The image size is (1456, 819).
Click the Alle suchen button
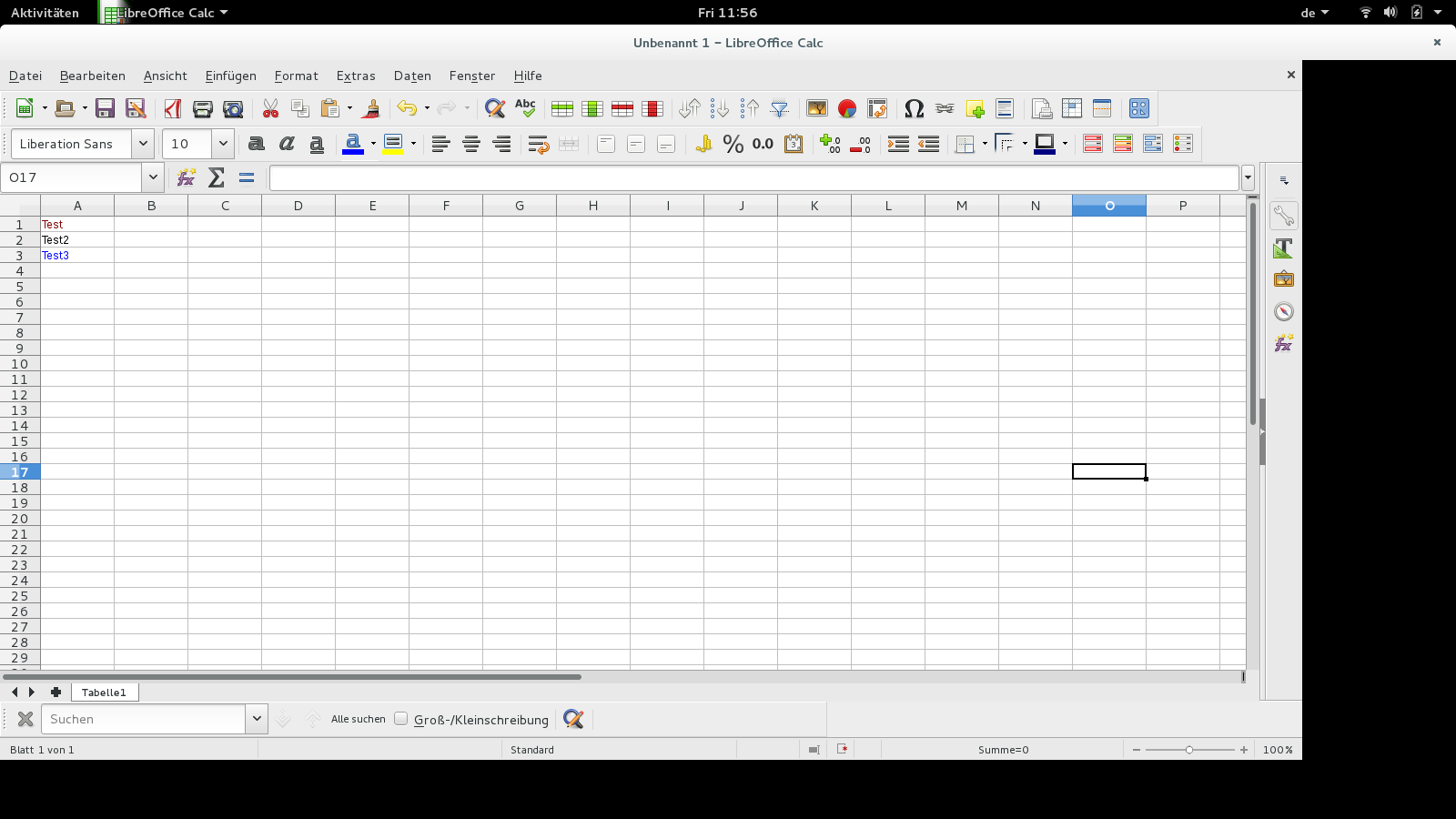(359, 719)
